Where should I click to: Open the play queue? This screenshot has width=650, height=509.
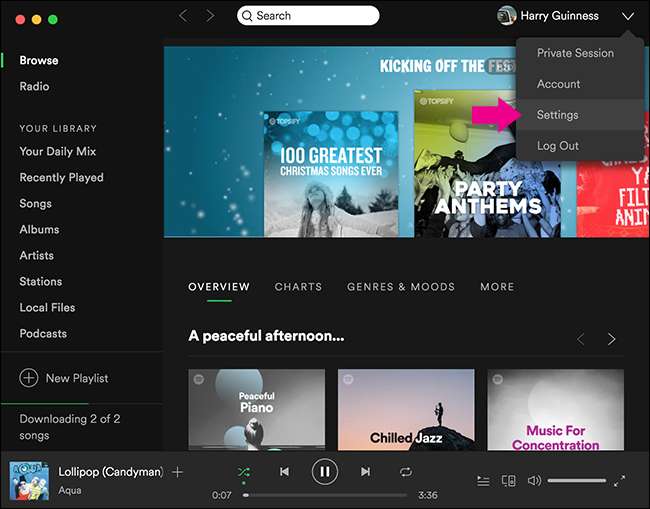[483, 481]
